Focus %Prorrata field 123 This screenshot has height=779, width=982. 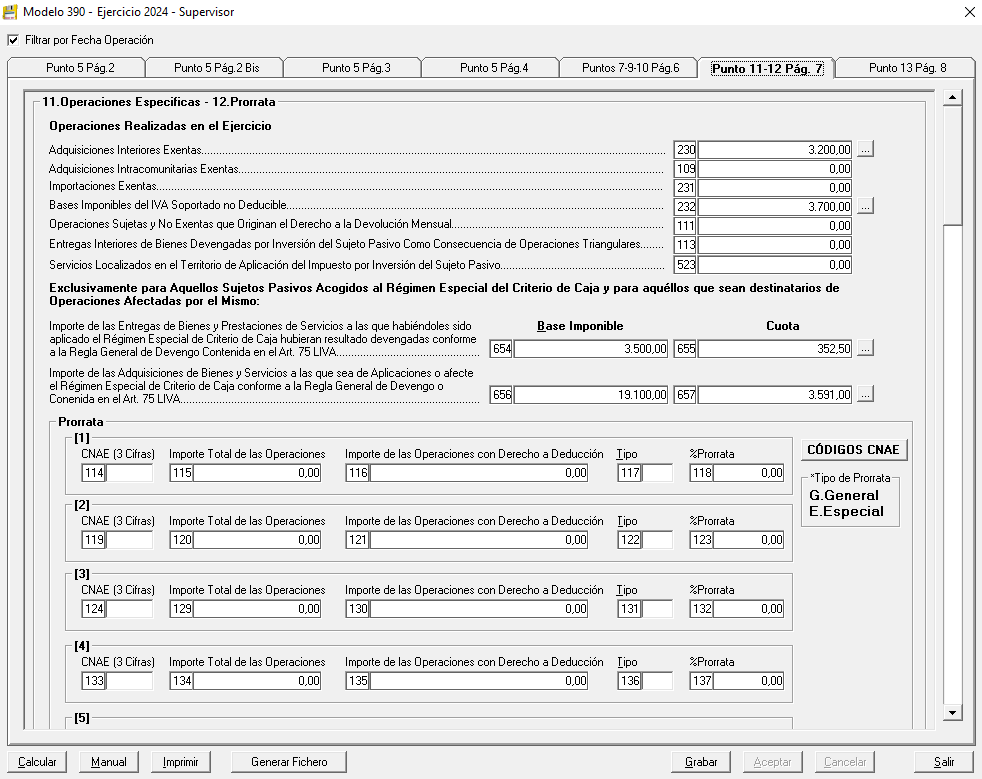(x=748, y=540)
